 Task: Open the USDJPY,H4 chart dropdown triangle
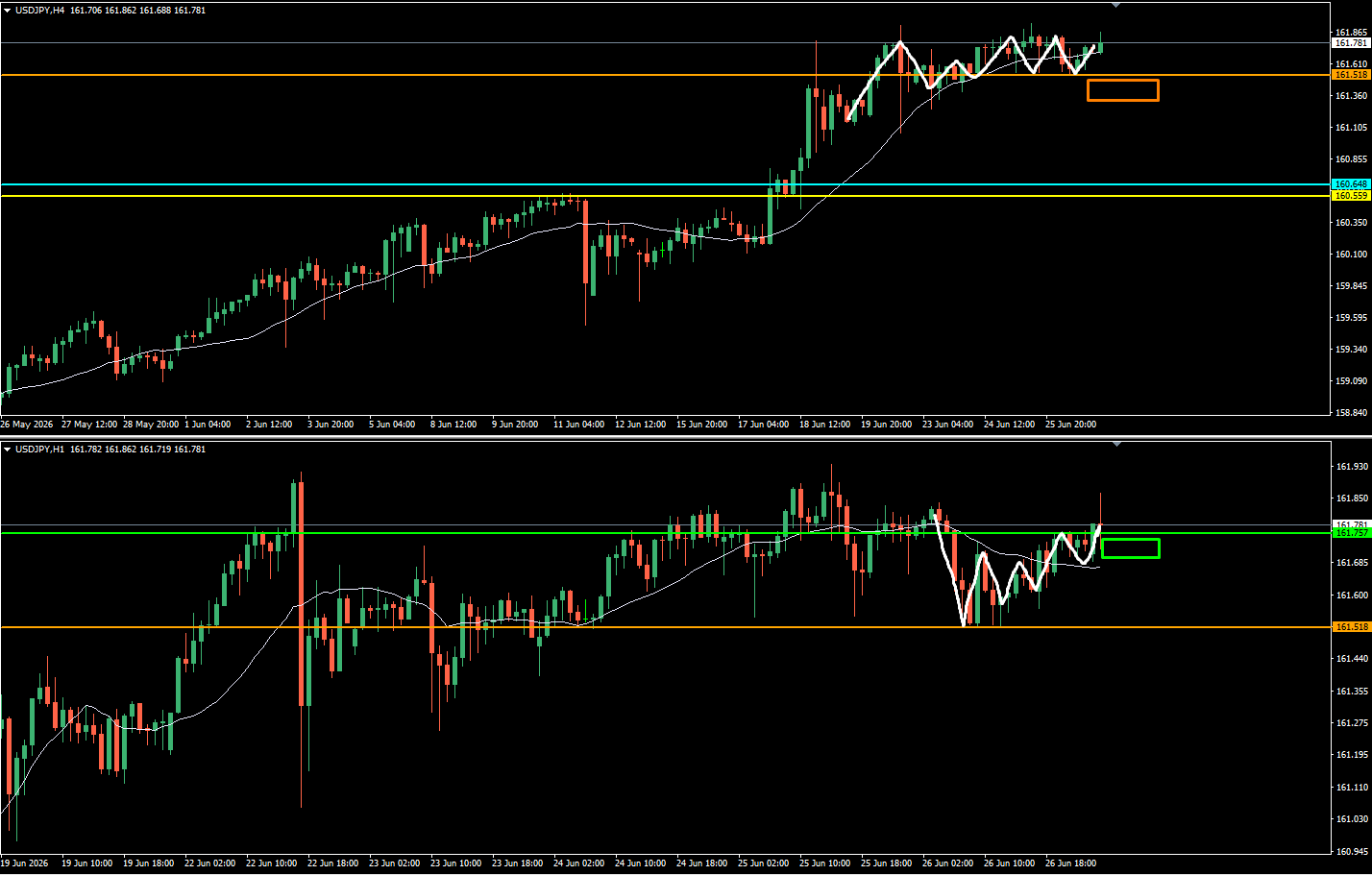(8, 11)
